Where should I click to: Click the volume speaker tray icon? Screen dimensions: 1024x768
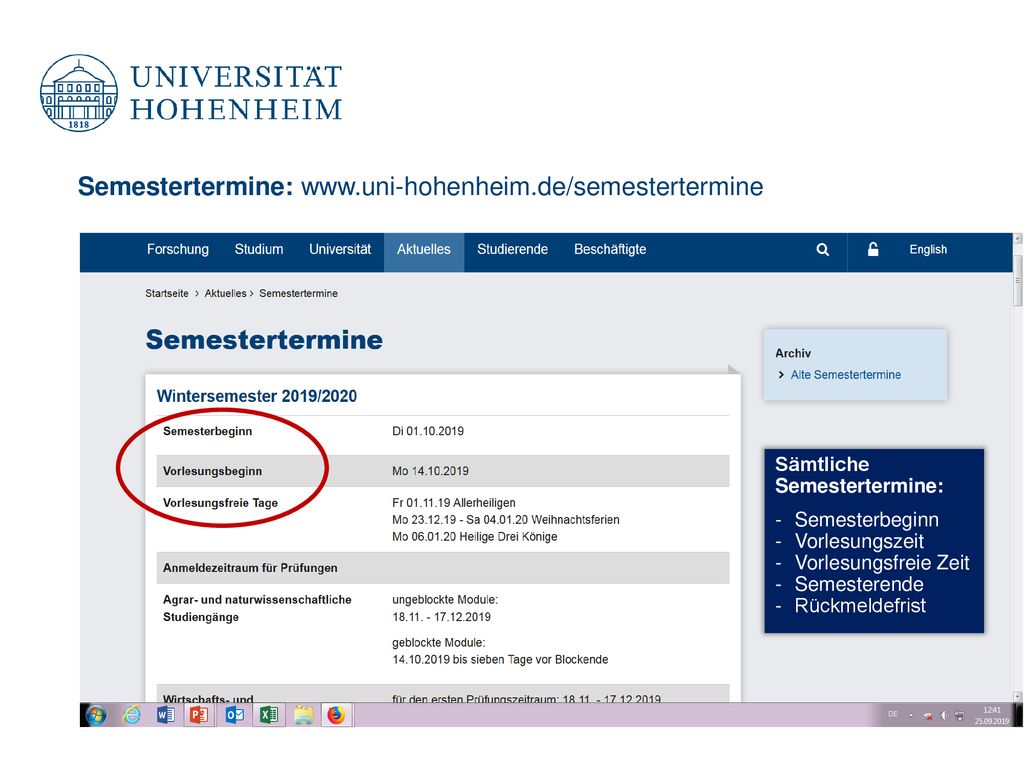tap(944, 715)
